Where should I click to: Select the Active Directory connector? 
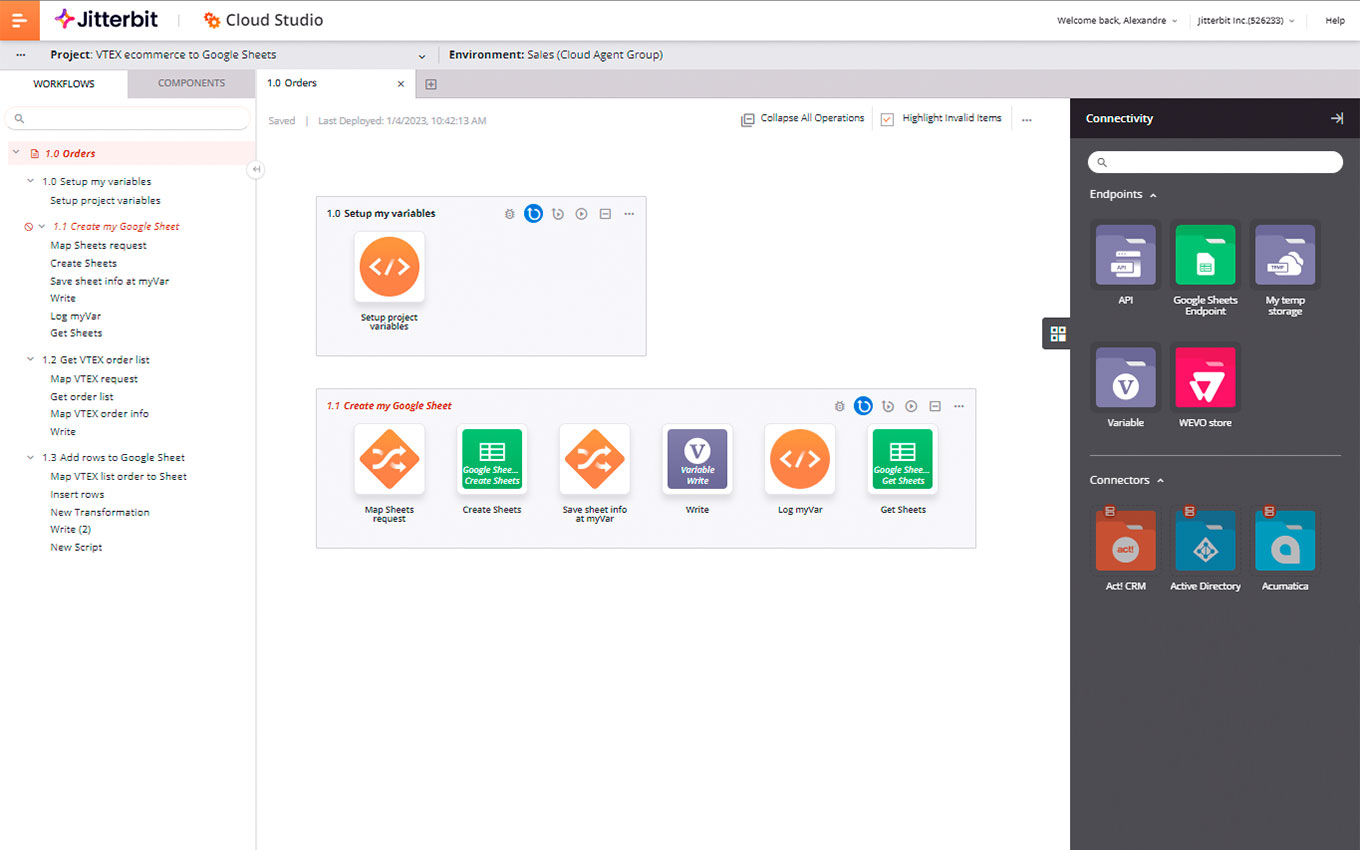click(x=1205, y=540)
